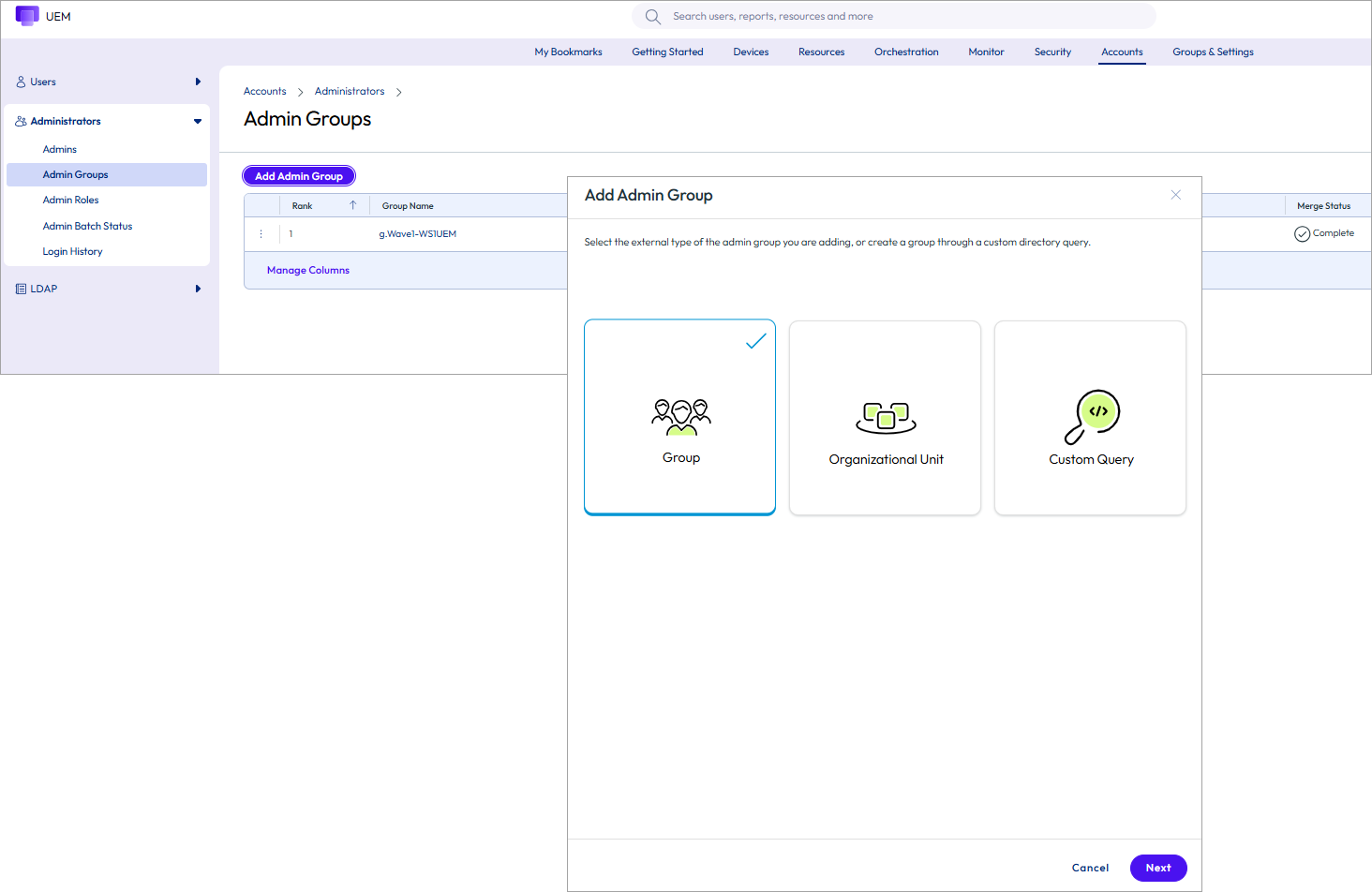Click the Custom Query magnifier icon
1372x892 pixels.
(x=1092, y=417)
